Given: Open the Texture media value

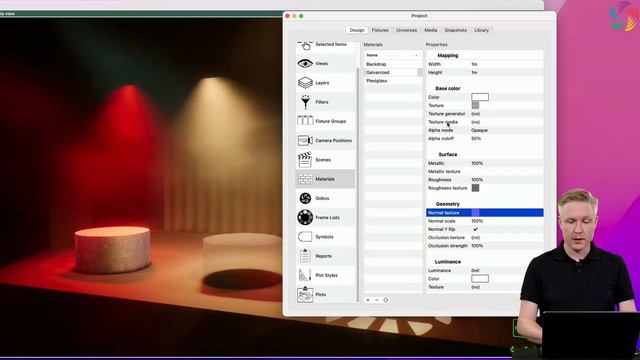Looking at the screenshot, I should coord(476,122).
